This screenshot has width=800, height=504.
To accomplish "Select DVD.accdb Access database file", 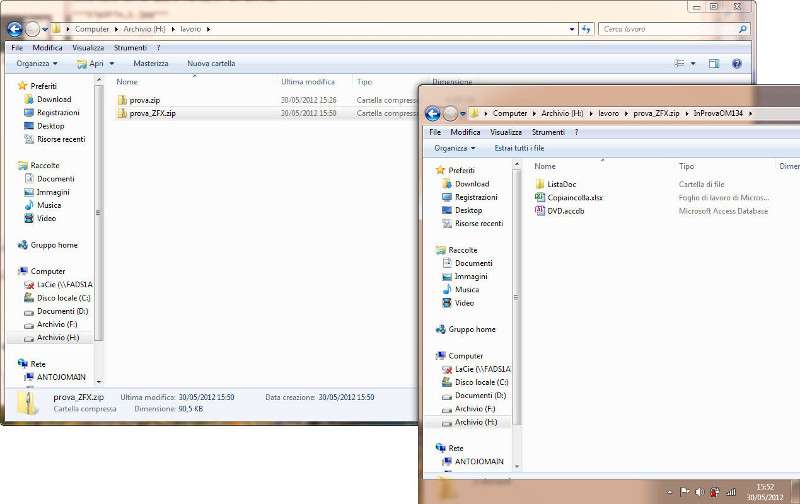I will pos(559,211).
